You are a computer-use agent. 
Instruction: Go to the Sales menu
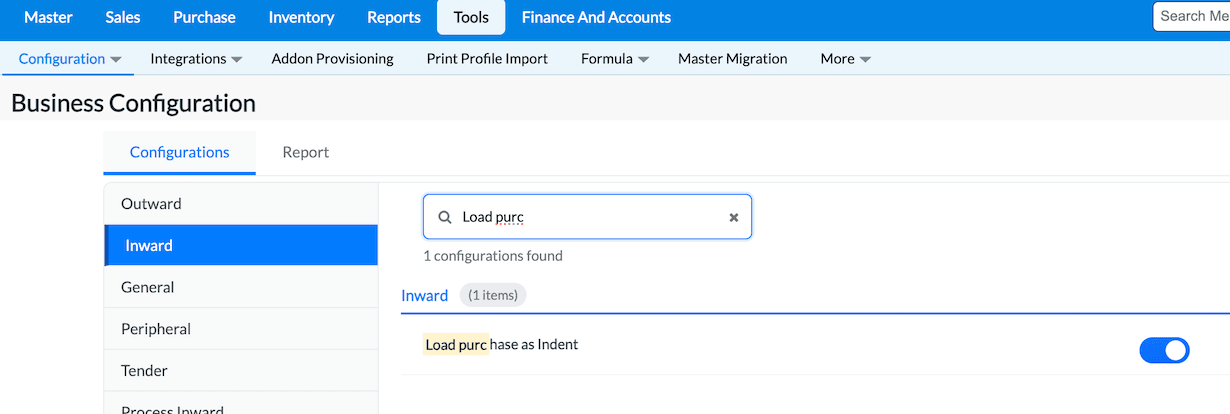tap(123, 17)
